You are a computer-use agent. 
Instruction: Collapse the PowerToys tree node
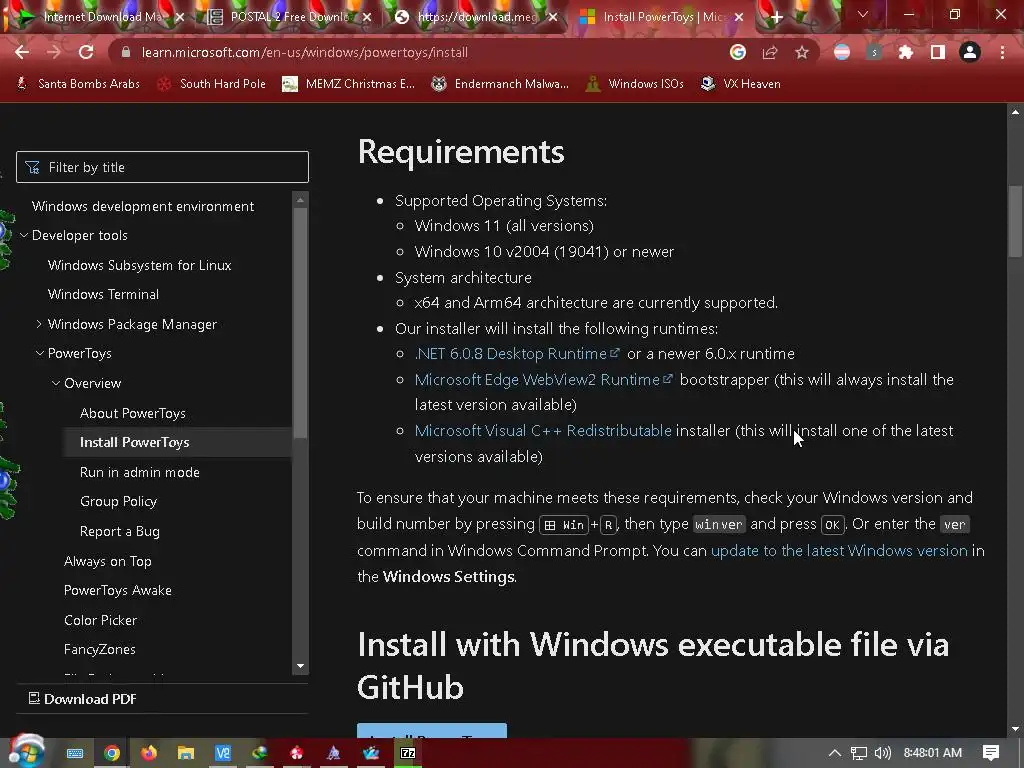coord(40,353)
